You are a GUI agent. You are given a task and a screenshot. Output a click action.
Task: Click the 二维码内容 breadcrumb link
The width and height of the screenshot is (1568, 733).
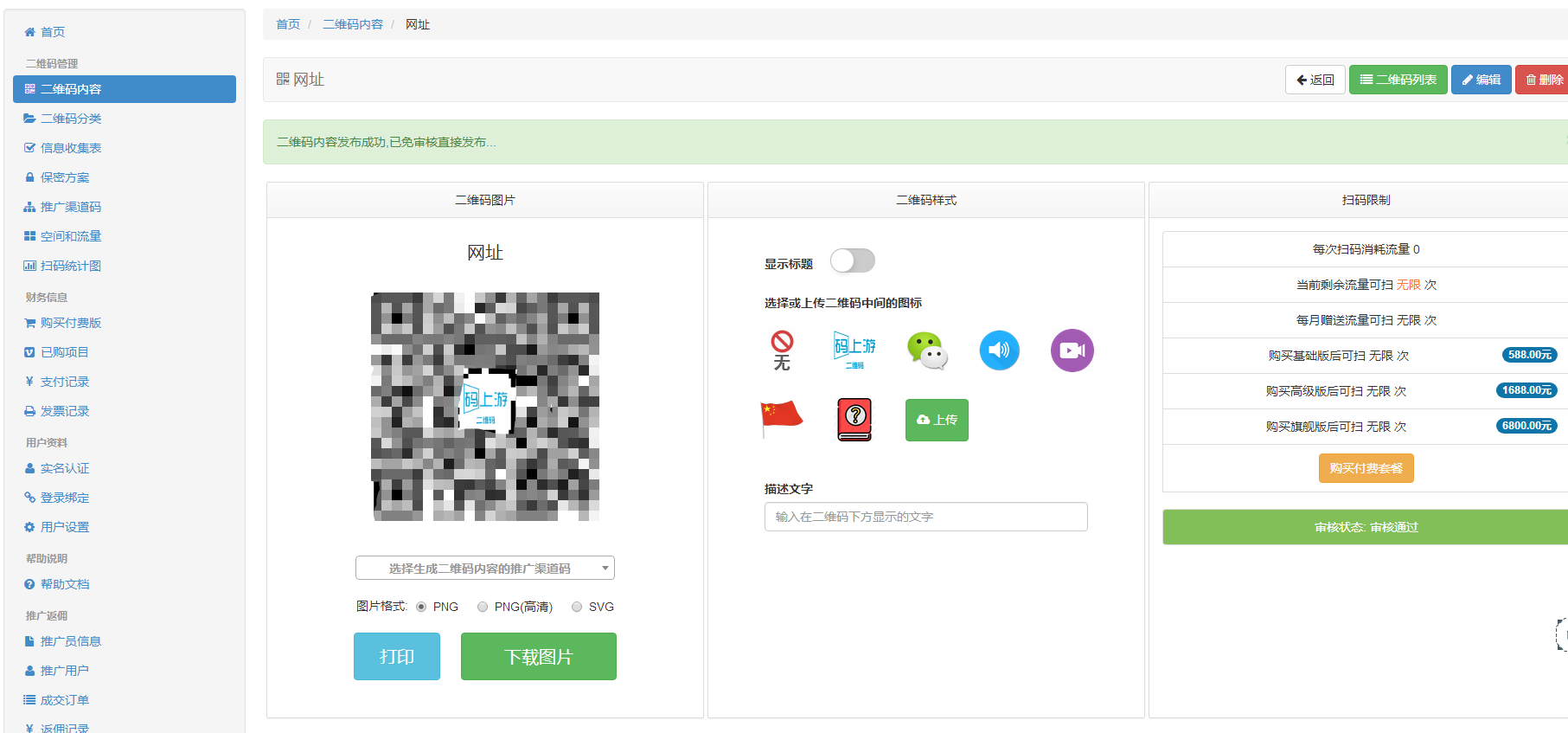click(353, 24)
